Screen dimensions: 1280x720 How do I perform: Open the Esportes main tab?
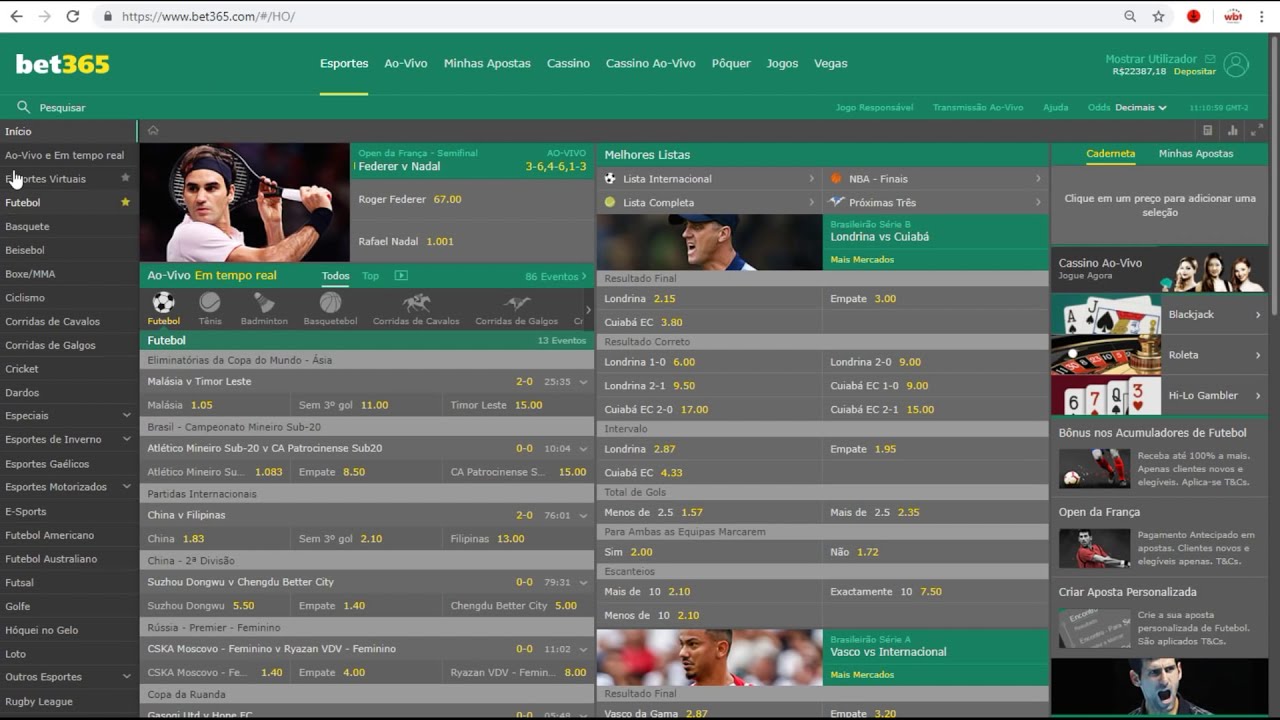click(344, 63)
